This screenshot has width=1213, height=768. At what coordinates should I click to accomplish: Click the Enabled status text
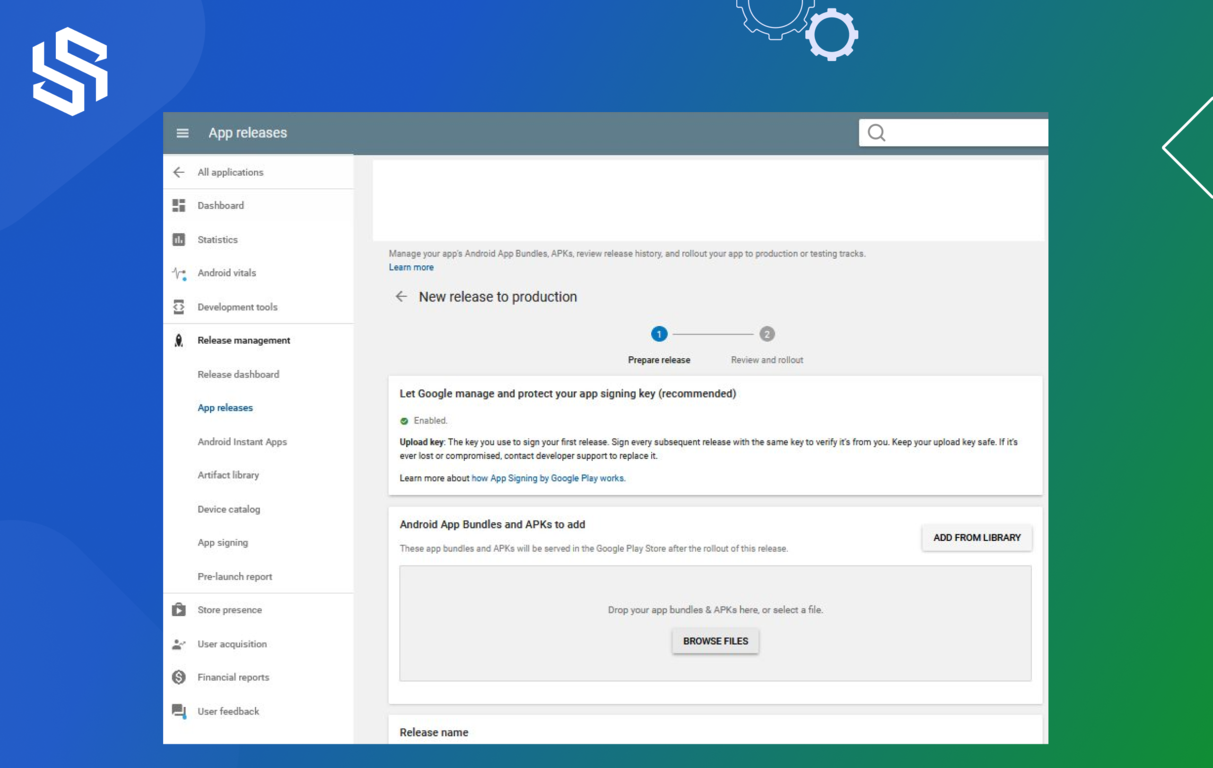pyautogui.click(x=430, y=421)
